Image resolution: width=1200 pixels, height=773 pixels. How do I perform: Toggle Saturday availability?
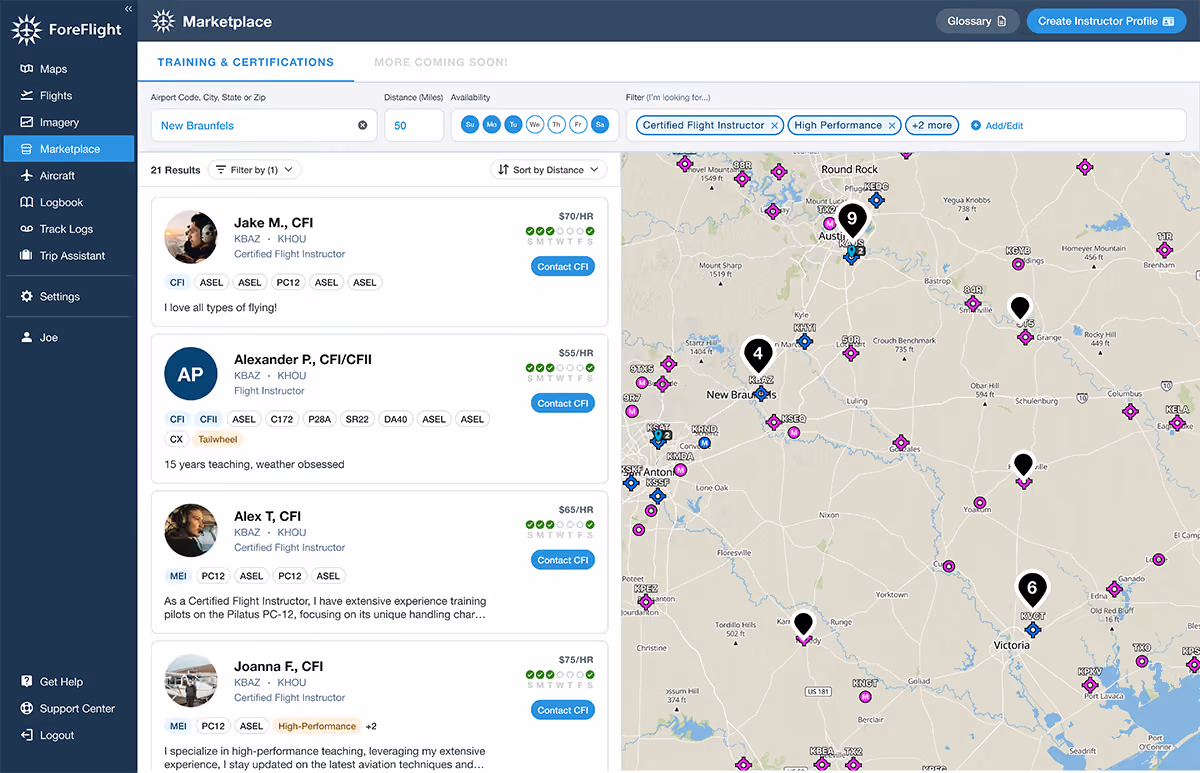coord(600,125)
